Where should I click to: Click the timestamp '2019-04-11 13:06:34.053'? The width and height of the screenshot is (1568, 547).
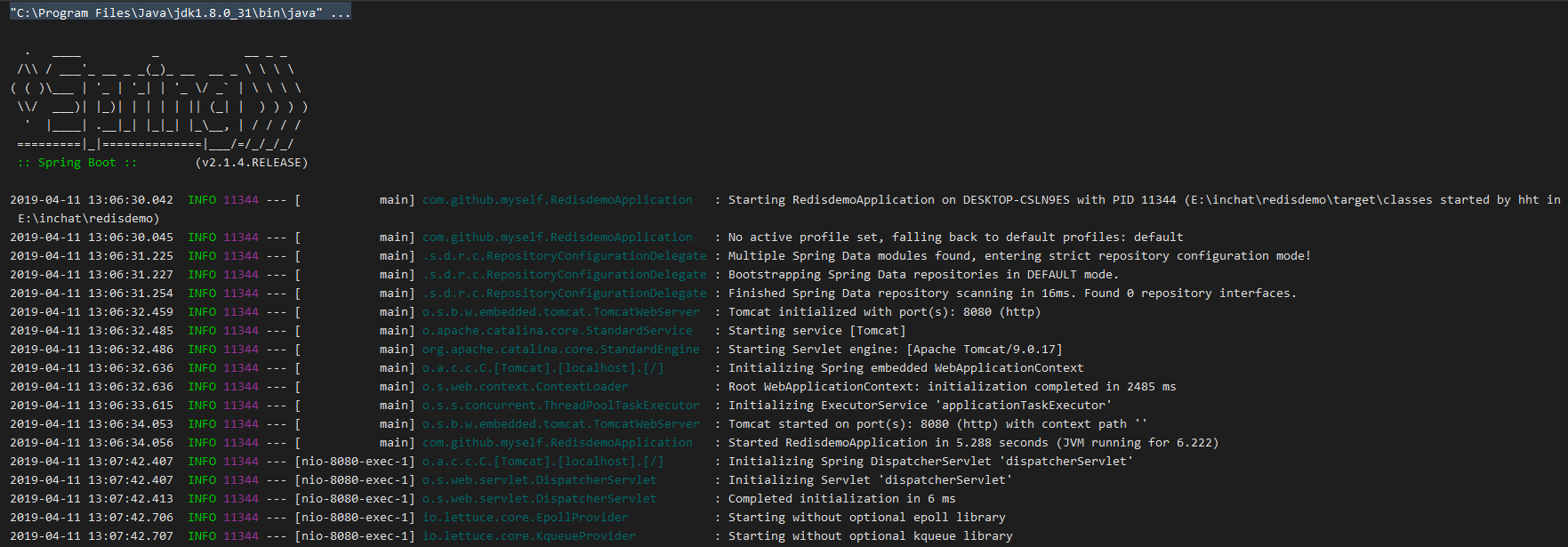[x=92, y=424]
